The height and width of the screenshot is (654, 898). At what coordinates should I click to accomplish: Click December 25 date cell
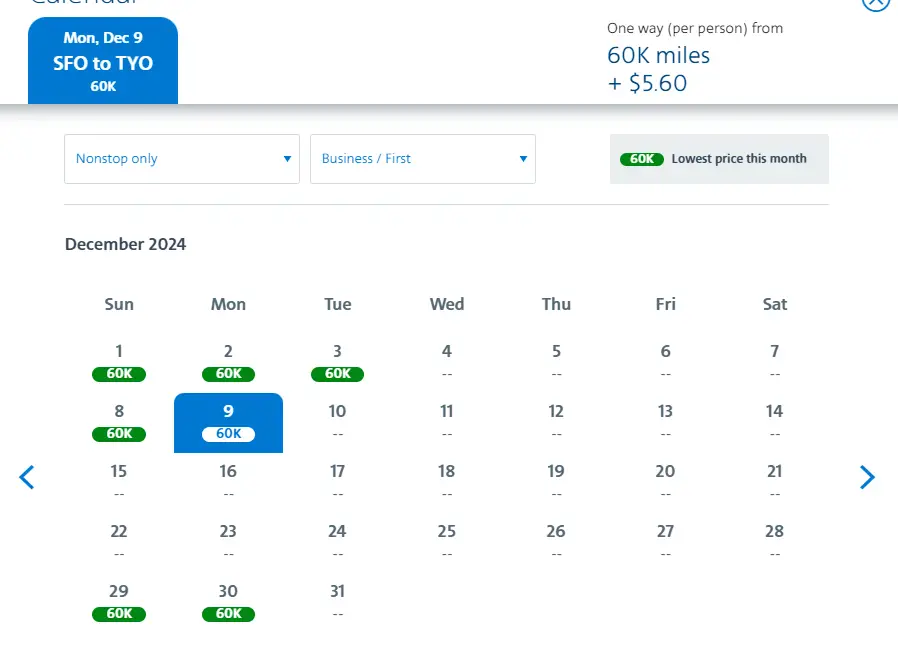446,540
